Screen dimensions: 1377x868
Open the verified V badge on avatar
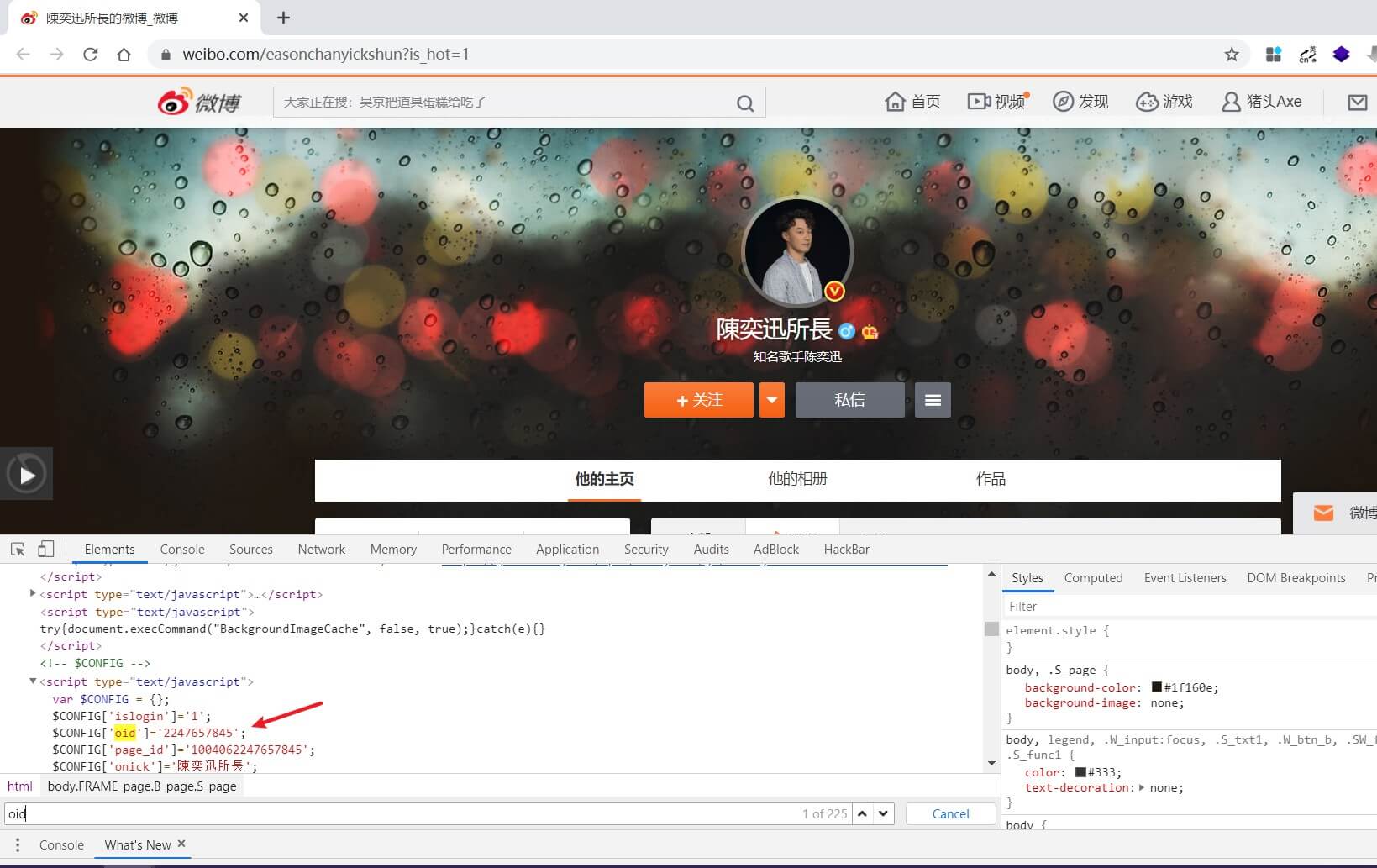coord(834,292)
